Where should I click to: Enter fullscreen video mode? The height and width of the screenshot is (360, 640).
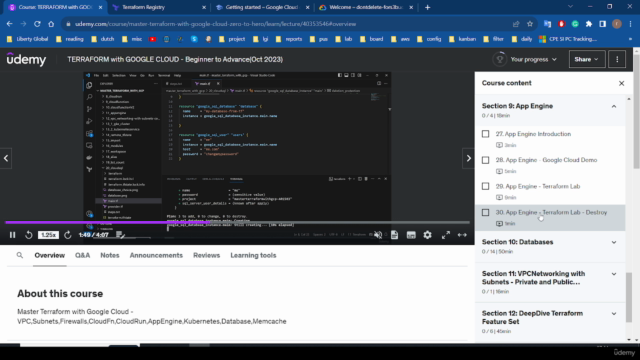pos(446,235)
